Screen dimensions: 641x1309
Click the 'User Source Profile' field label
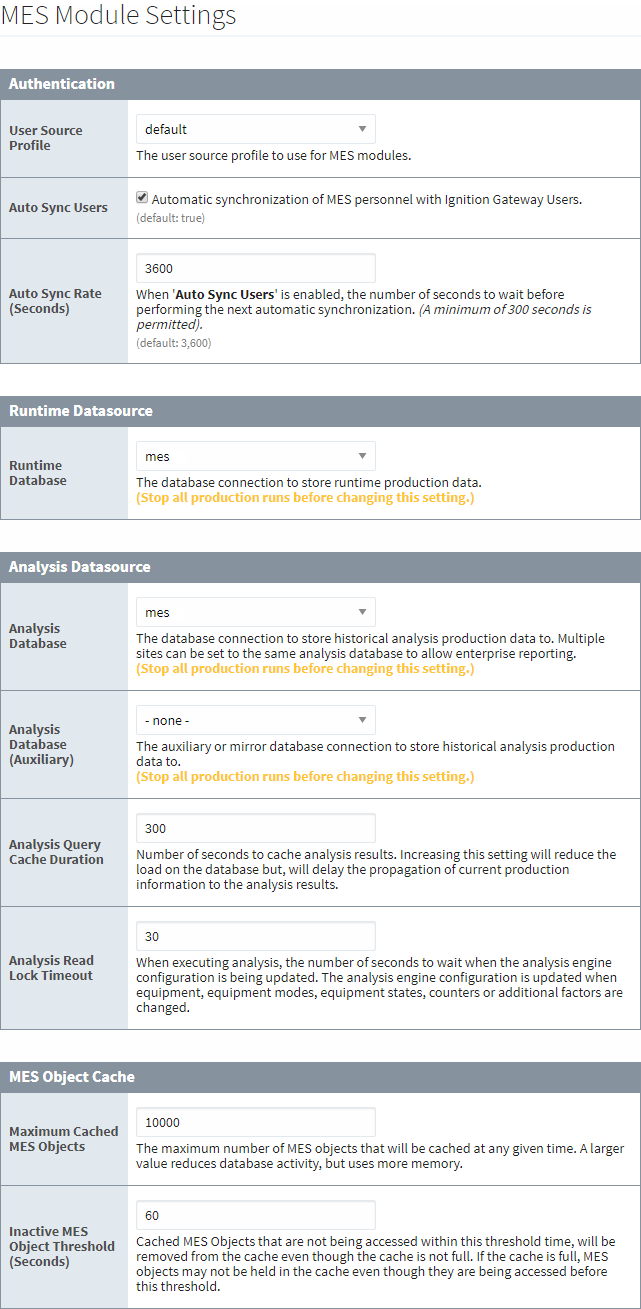click(x=46, y=138)
